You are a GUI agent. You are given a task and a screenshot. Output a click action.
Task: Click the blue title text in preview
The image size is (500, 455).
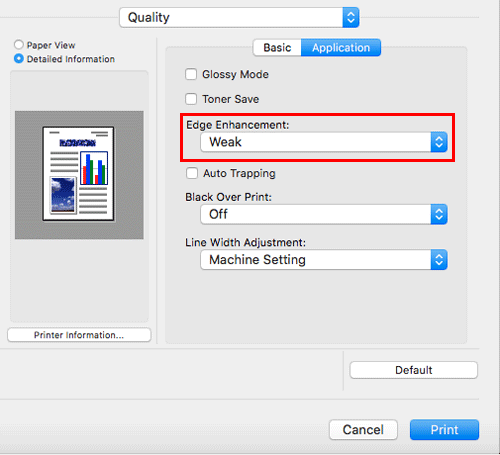point(78,143)
